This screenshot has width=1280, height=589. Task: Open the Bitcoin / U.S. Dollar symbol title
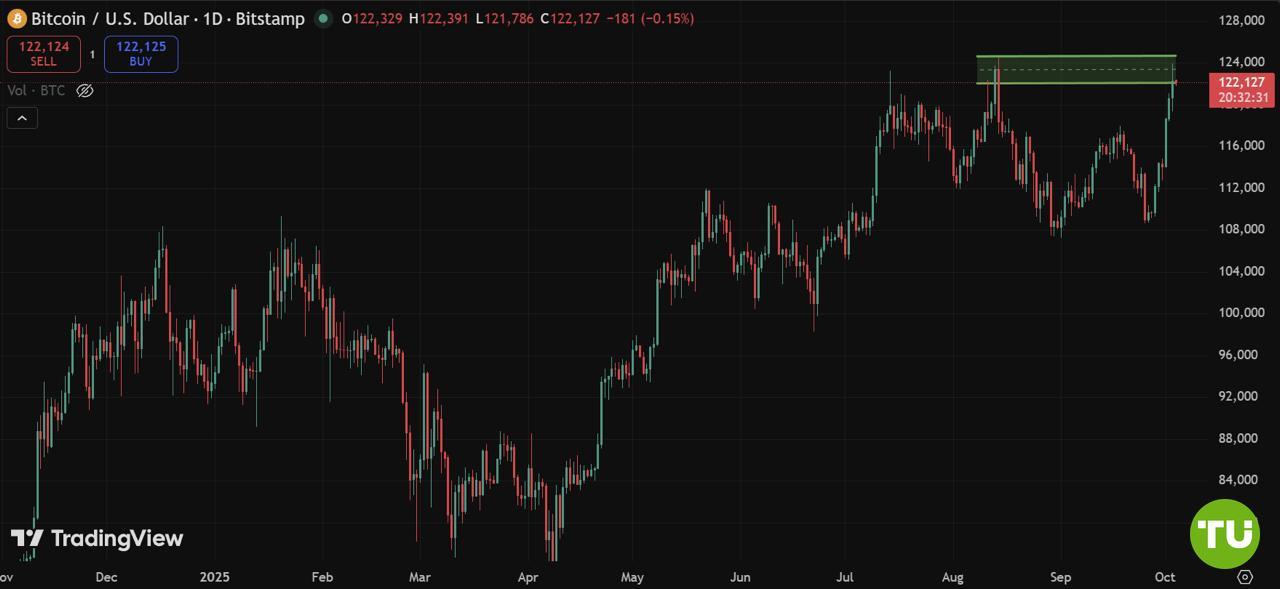(168, 19)
